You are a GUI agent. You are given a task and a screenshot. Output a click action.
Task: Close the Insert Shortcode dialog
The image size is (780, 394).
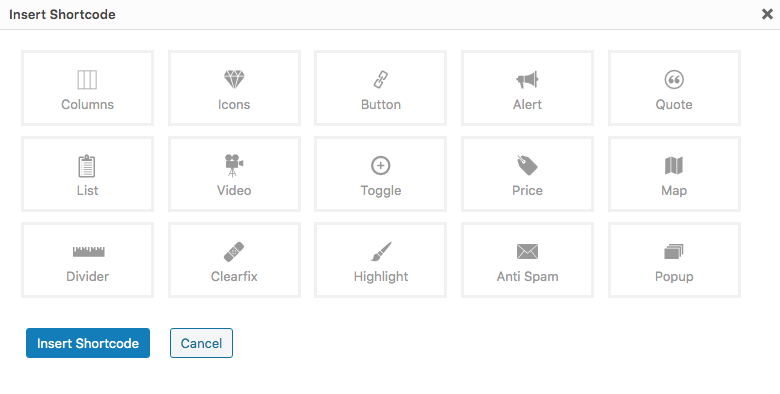coord(767,14)
